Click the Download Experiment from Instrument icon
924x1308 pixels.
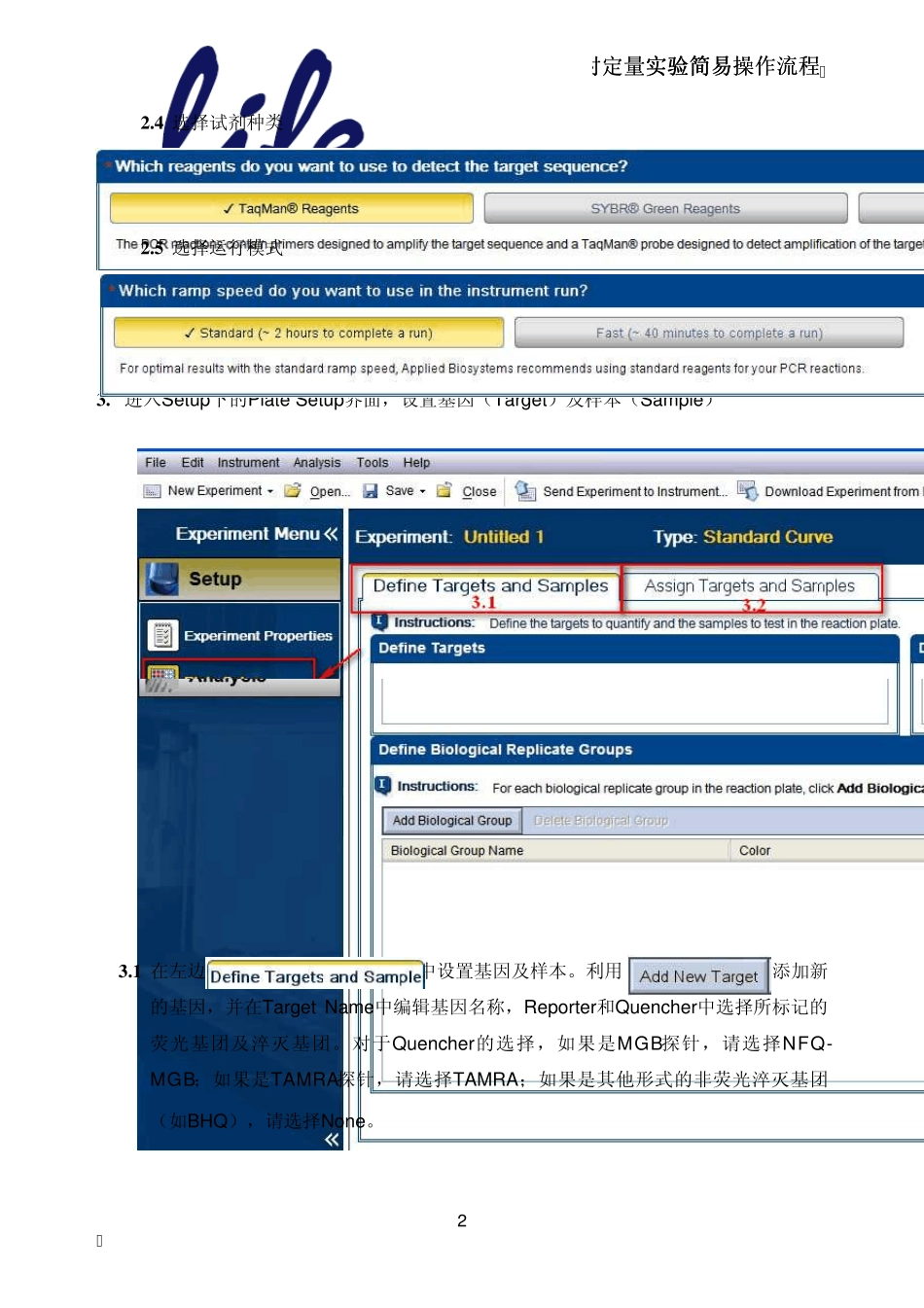click(x=747, y=491)
